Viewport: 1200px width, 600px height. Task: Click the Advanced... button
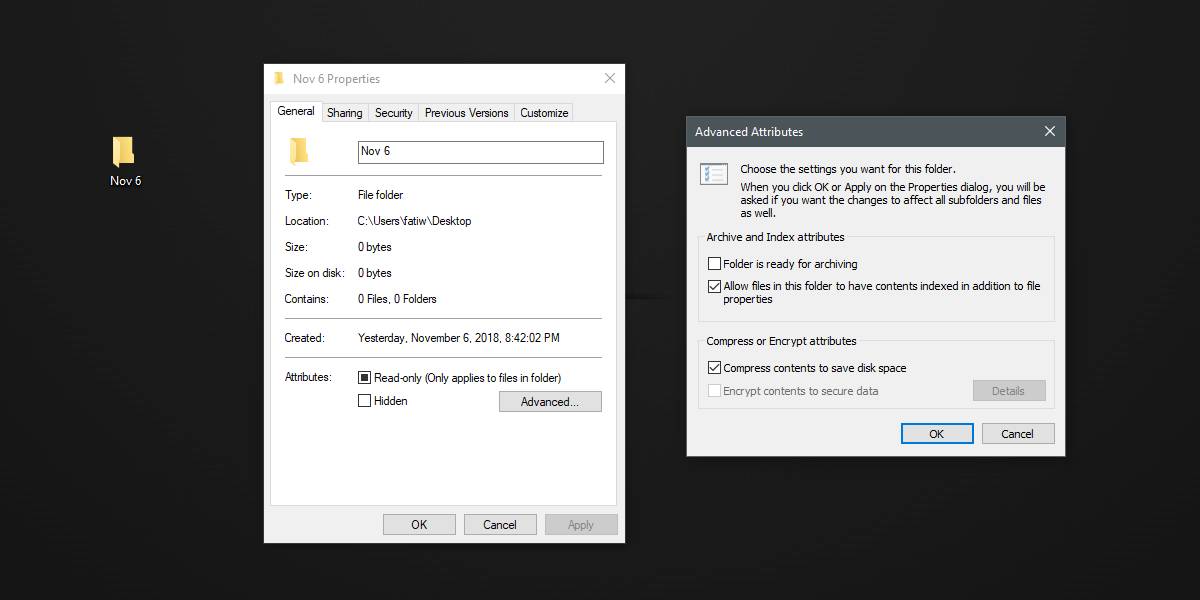[550, 402]
